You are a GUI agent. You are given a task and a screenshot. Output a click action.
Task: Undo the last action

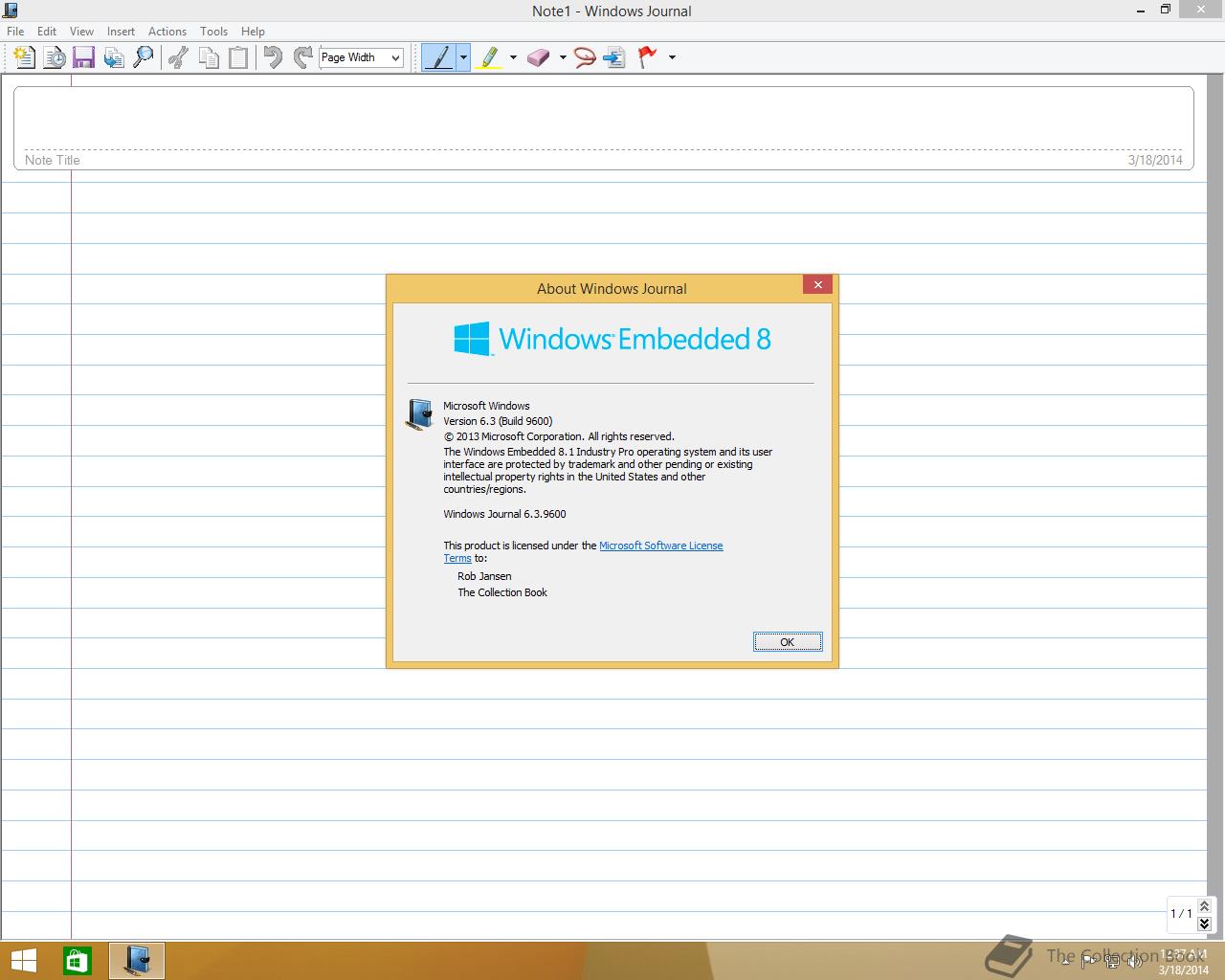tap(273, 57)
